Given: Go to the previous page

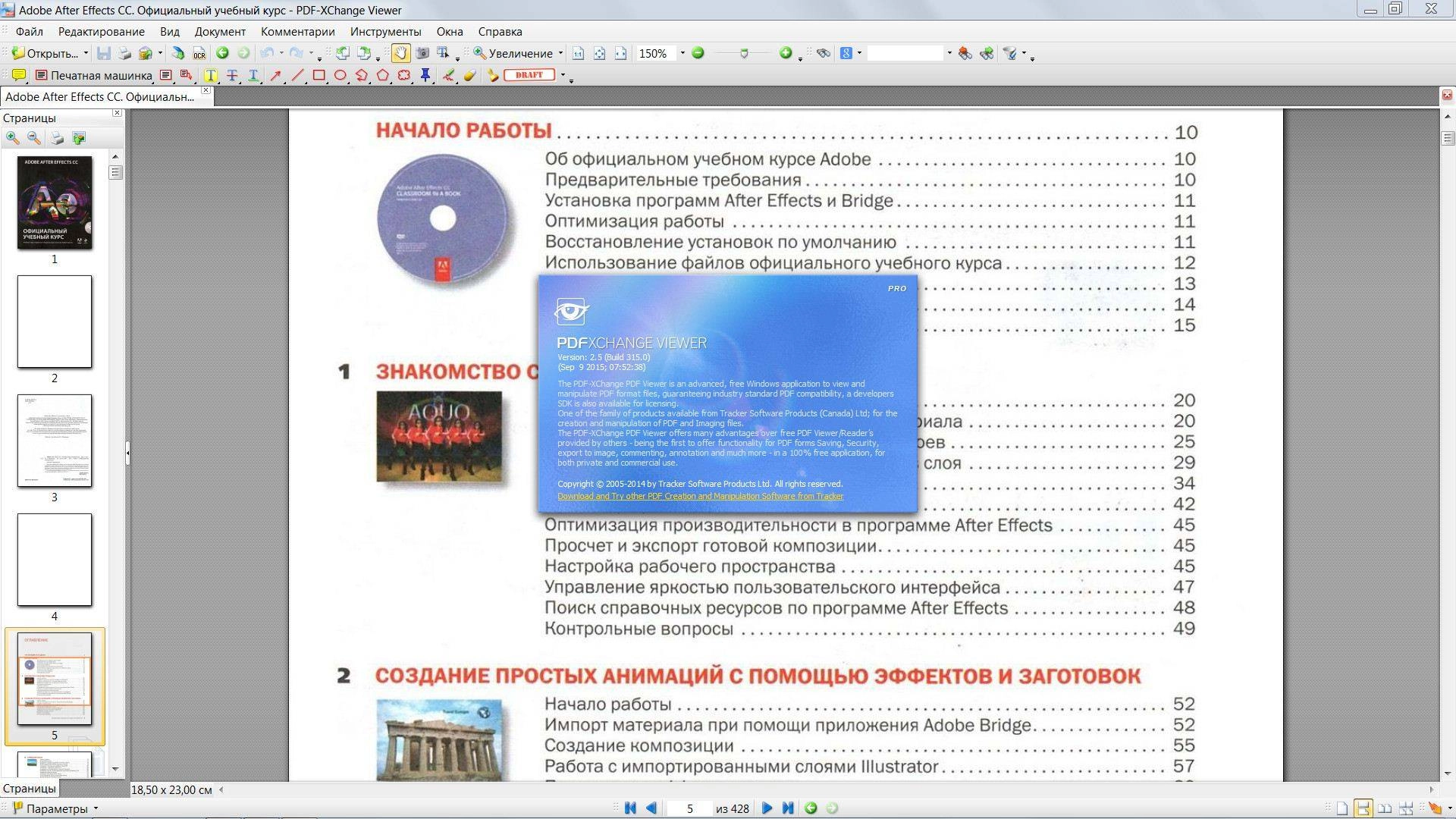Looking at the screenshot, I should click(651, 808).
